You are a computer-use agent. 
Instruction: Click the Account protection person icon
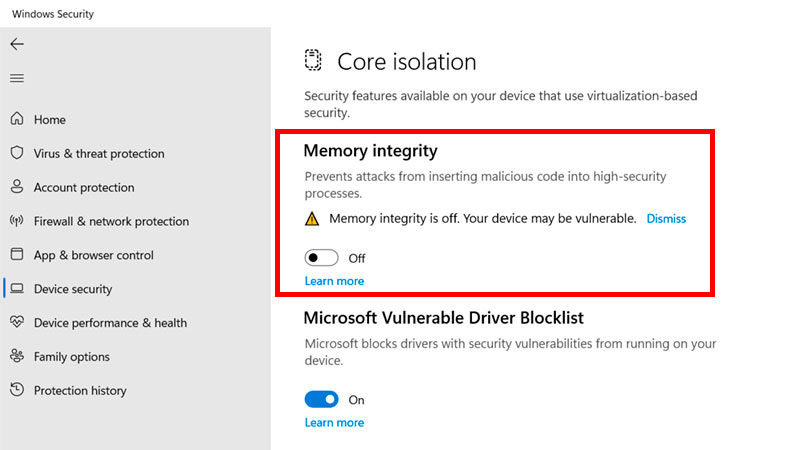(x=17, y=187)
